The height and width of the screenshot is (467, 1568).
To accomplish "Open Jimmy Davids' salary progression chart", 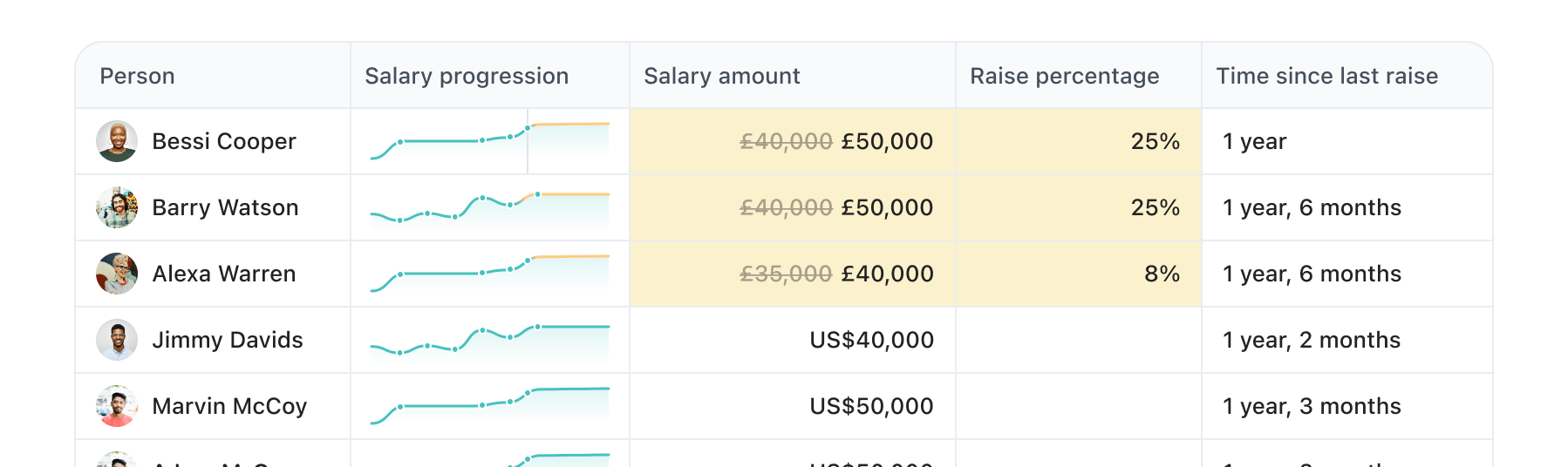I will tap(489, 340).
